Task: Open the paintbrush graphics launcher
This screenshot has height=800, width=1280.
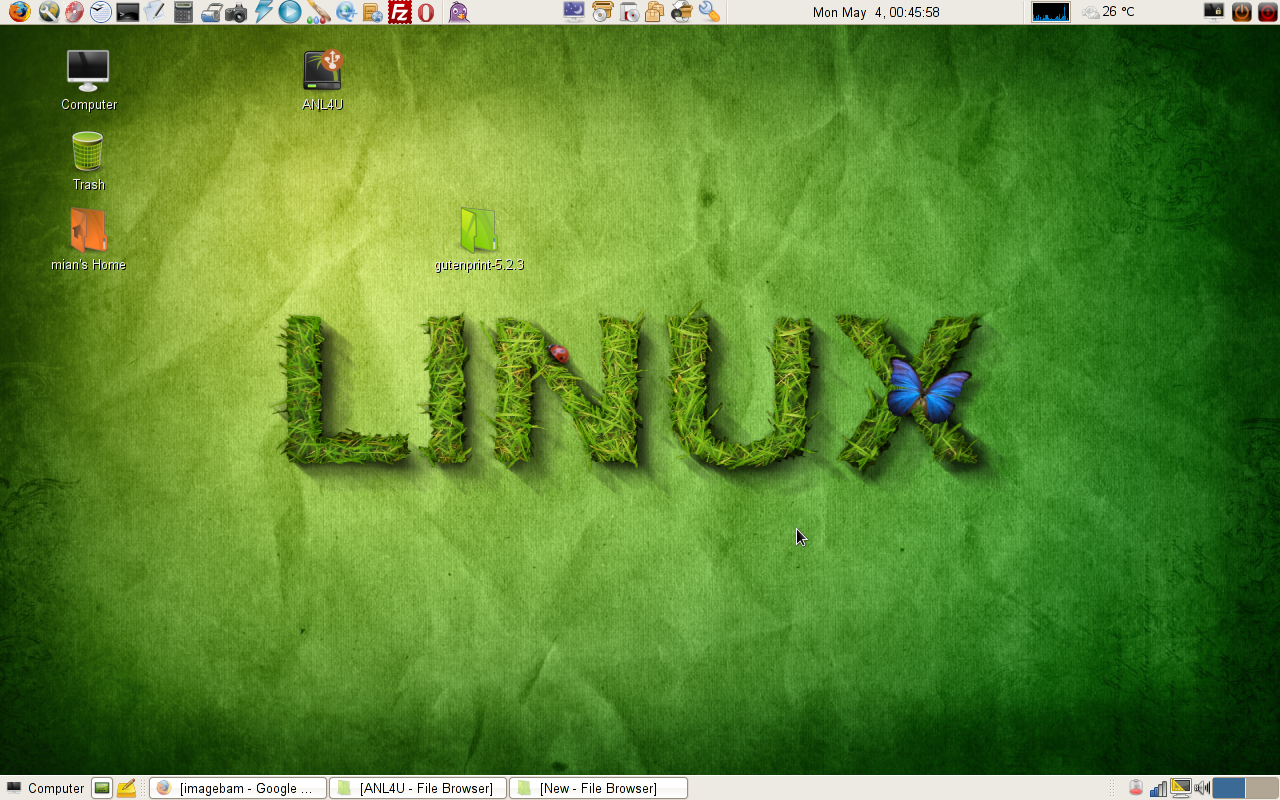Action: (318, 12)
